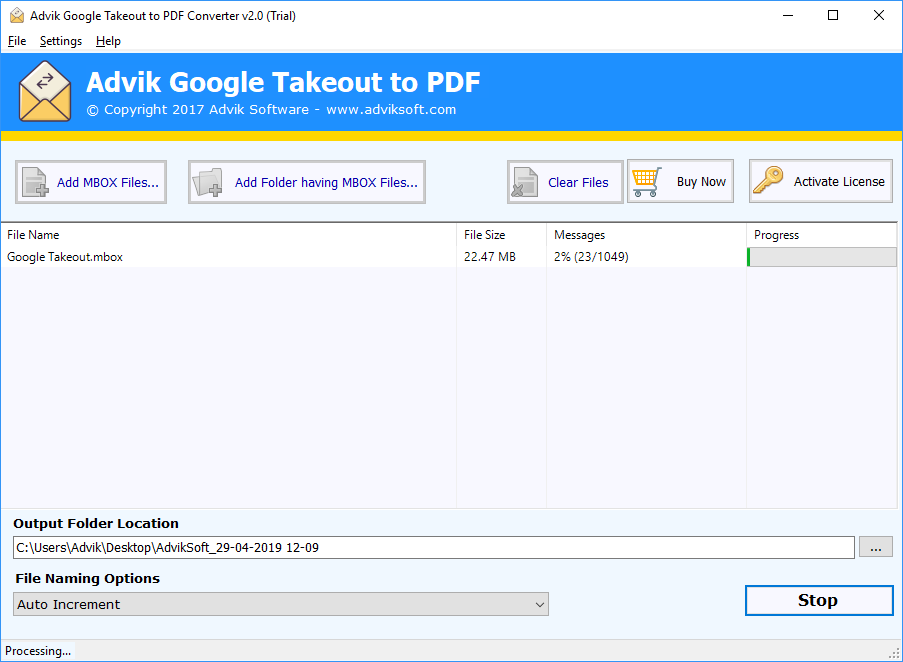903x662 pixels.
Task: Maximize the Advik converter window
Action: [833, 16]
